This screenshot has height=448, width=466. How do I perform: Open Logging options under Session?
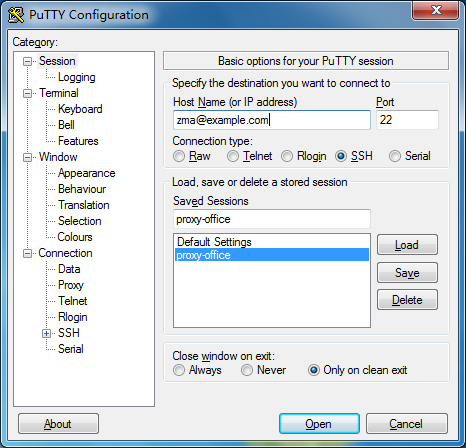[77, 77]
